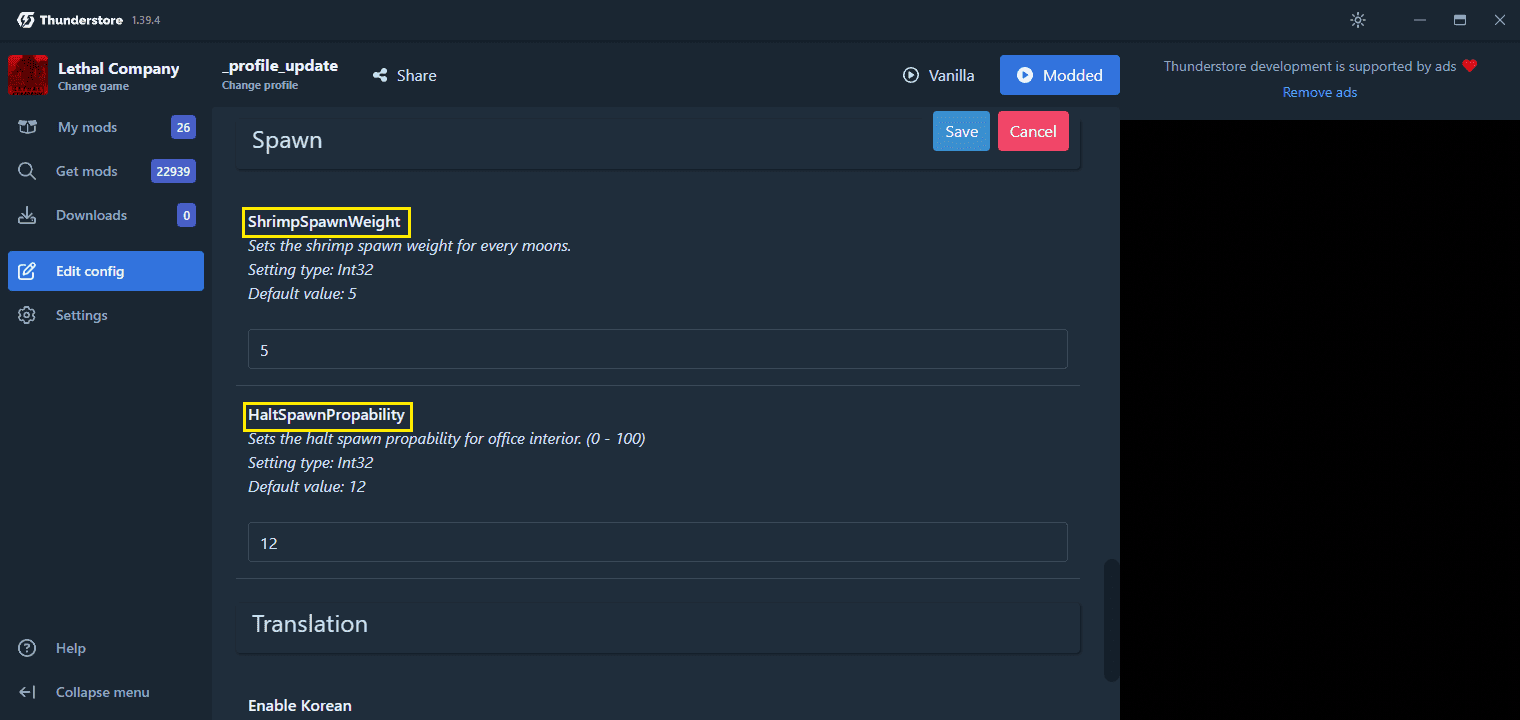Image resolution: width=1520 pixels, height=720 pixels.
Task: Open the Get mods page
Action: 106,171
